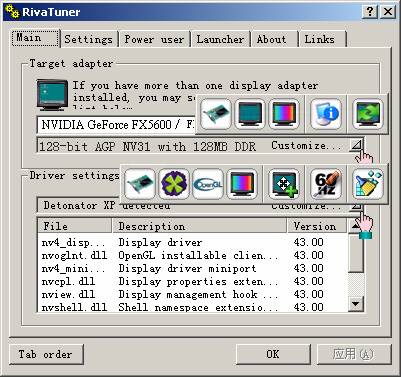Click the OpenGL installable client description
The image size is (401, 377).
(198, 255)
